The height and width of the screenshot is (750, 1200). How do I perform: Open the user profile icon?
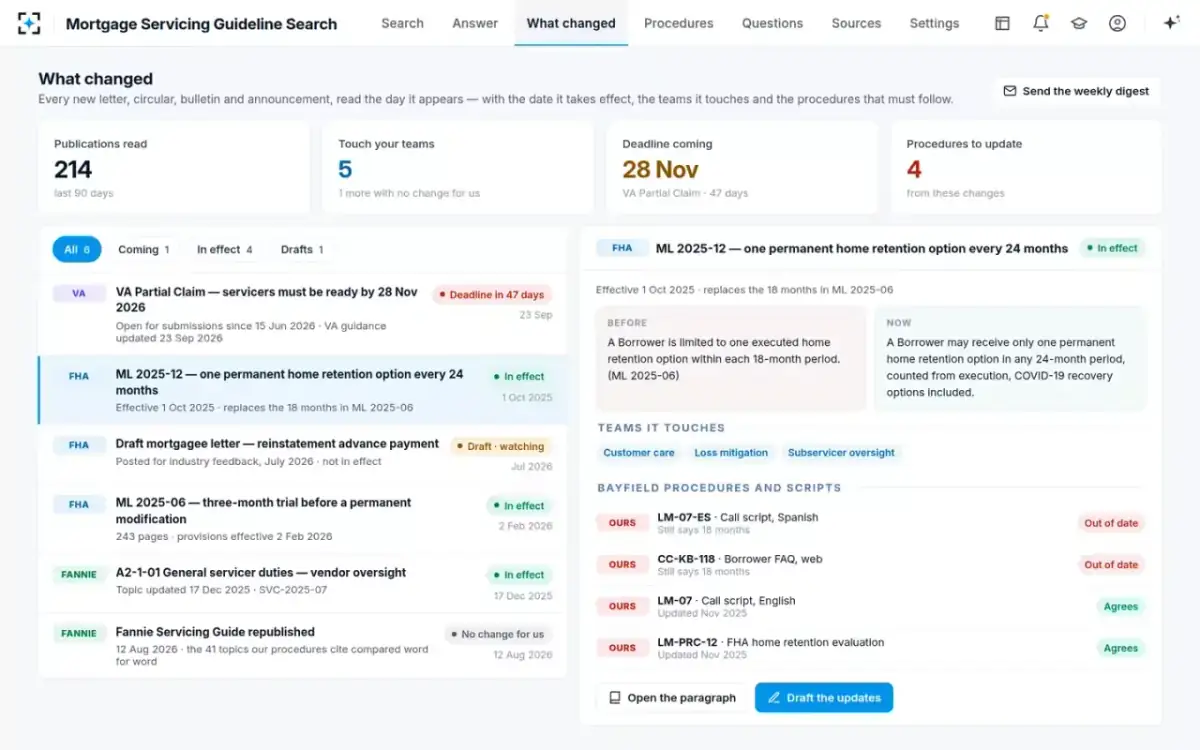point(1117,23)
